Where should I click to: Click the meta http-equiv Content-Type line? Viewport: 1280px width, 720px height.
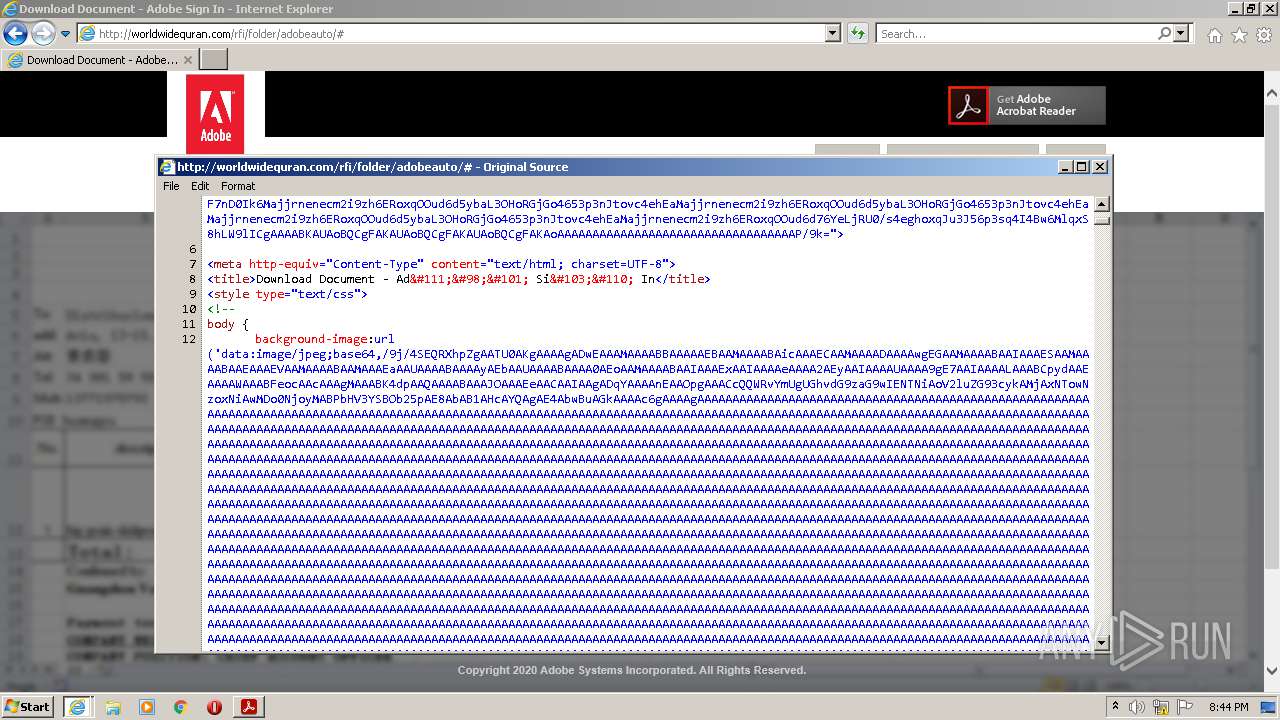441,264
